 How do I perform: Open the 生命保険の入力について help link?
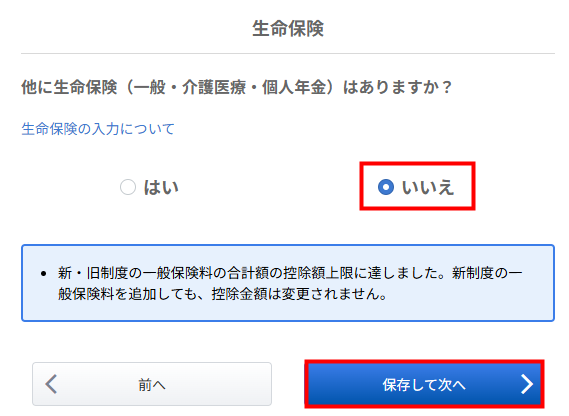coord(98,129)
